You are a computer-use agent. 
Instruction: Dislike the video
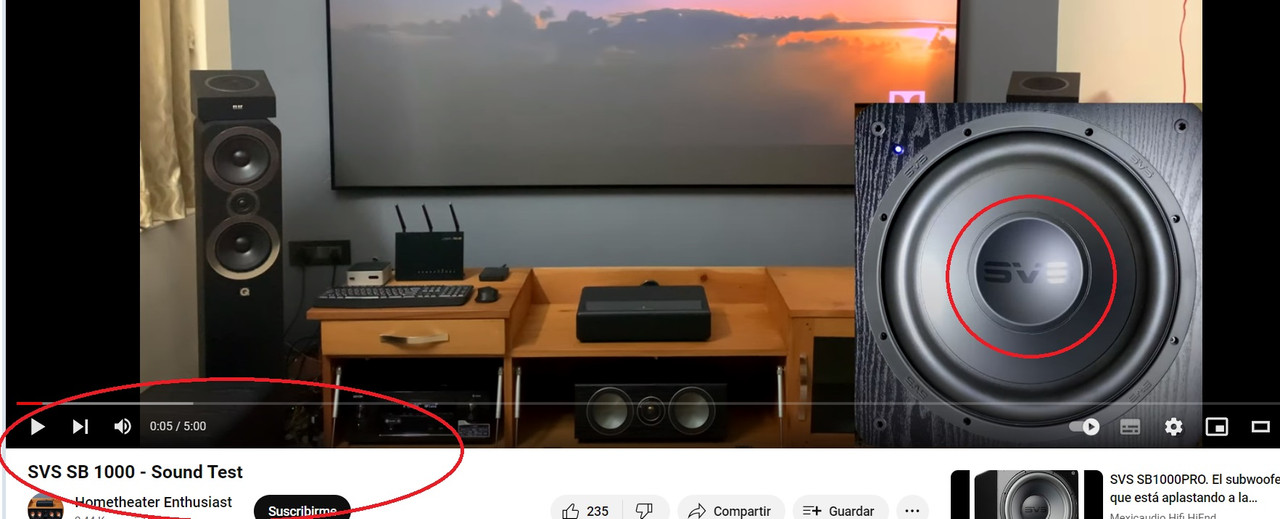pyautogui.click(x=645, y=510)
